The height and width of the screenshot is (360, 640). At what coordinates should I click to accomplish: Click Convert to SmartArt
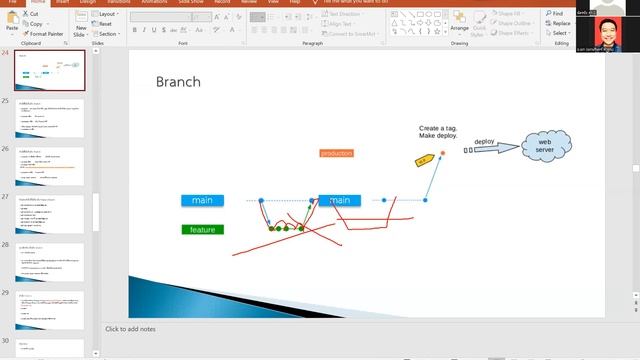tap(349, 34)
